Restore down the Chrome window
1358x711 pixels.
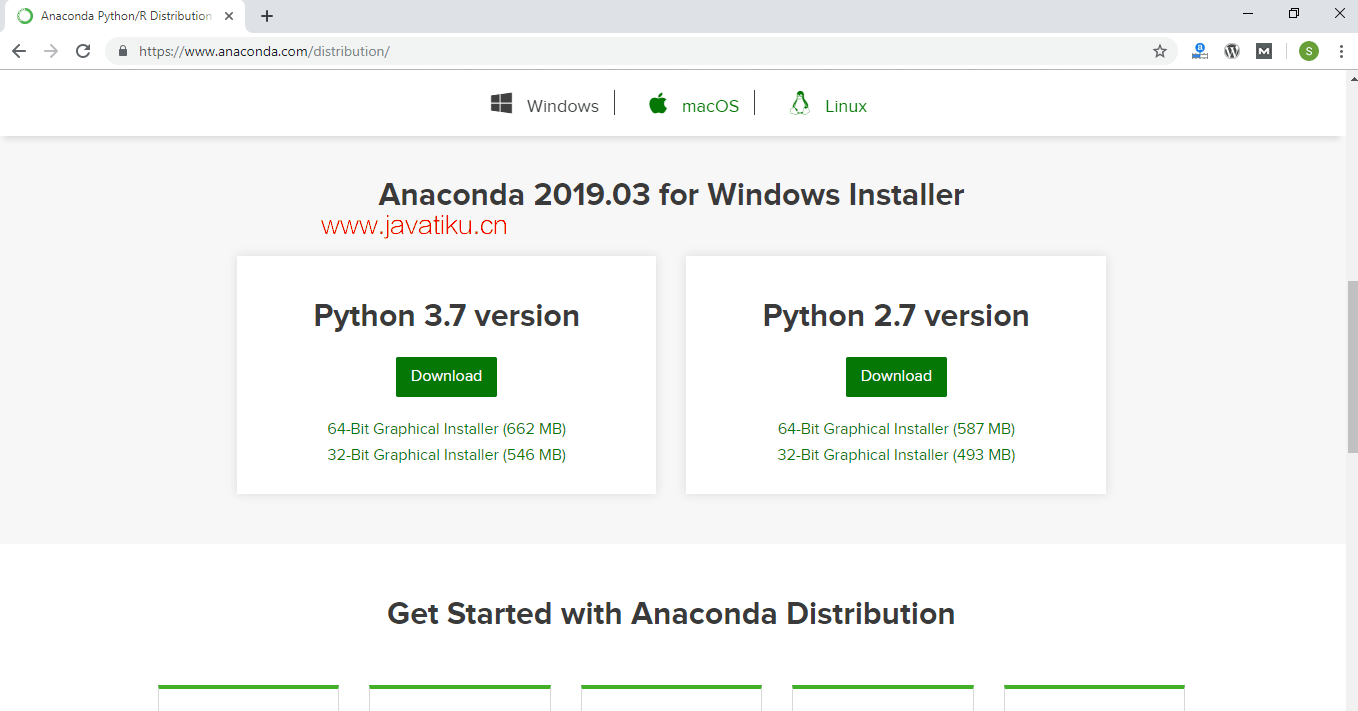(1294, 14)
